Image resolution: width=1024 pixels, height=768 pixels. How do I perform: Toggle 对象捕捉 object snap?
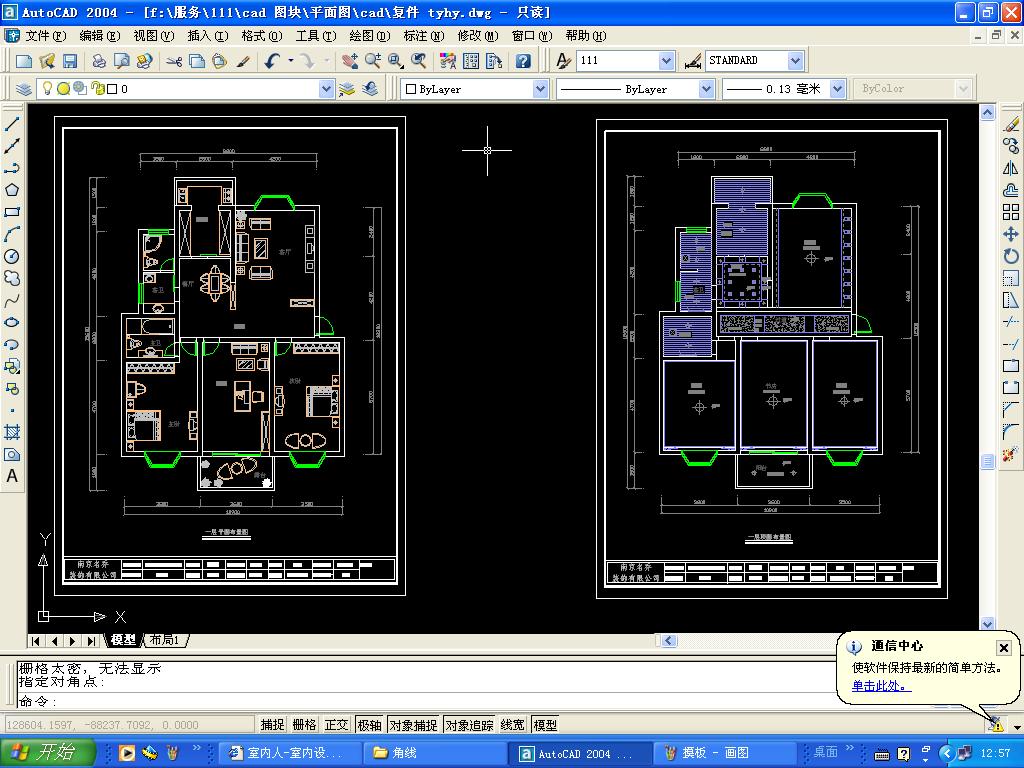coord(413,725)
